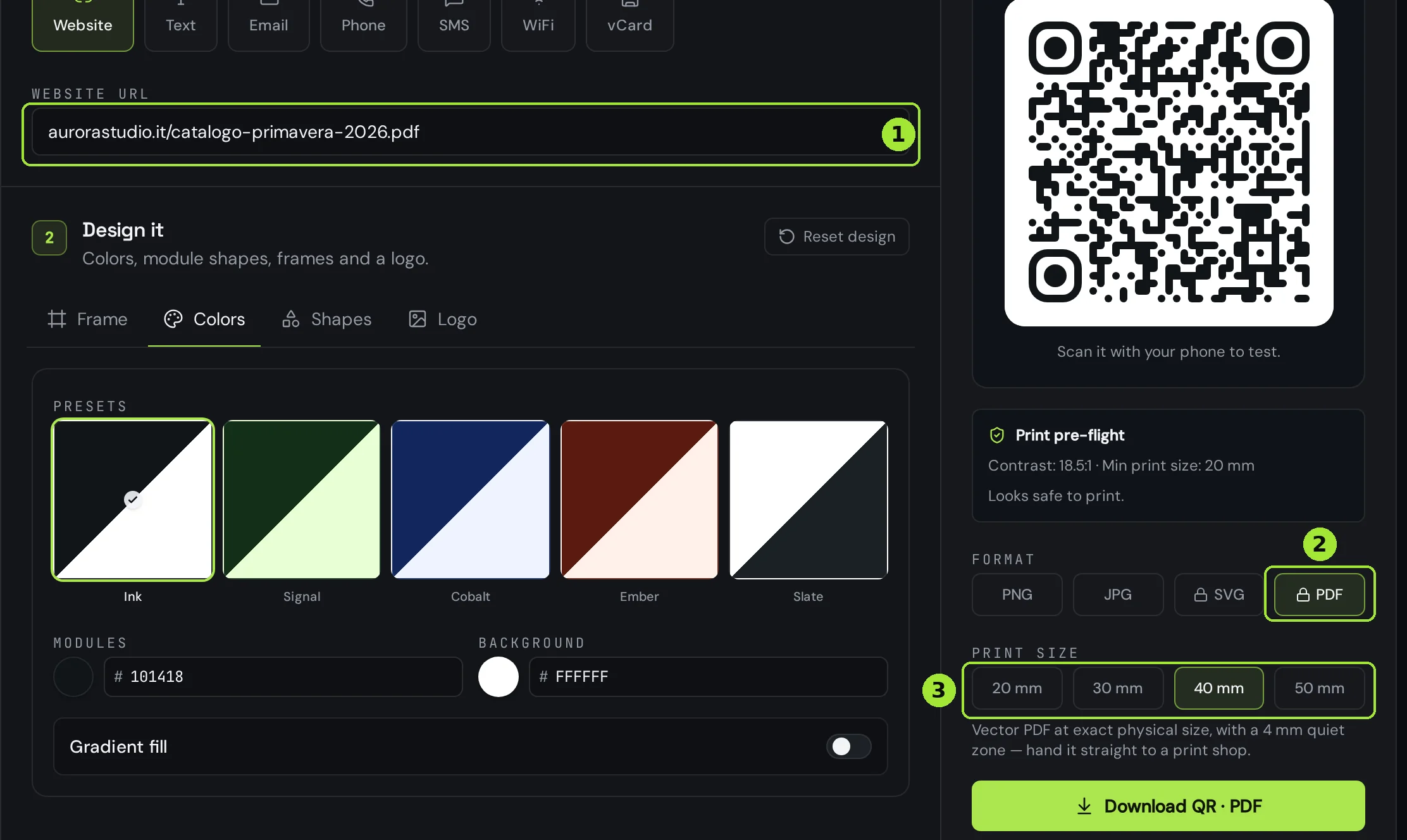
Task: Click the Shapes tab icon
Action: [x=290, y=319]
